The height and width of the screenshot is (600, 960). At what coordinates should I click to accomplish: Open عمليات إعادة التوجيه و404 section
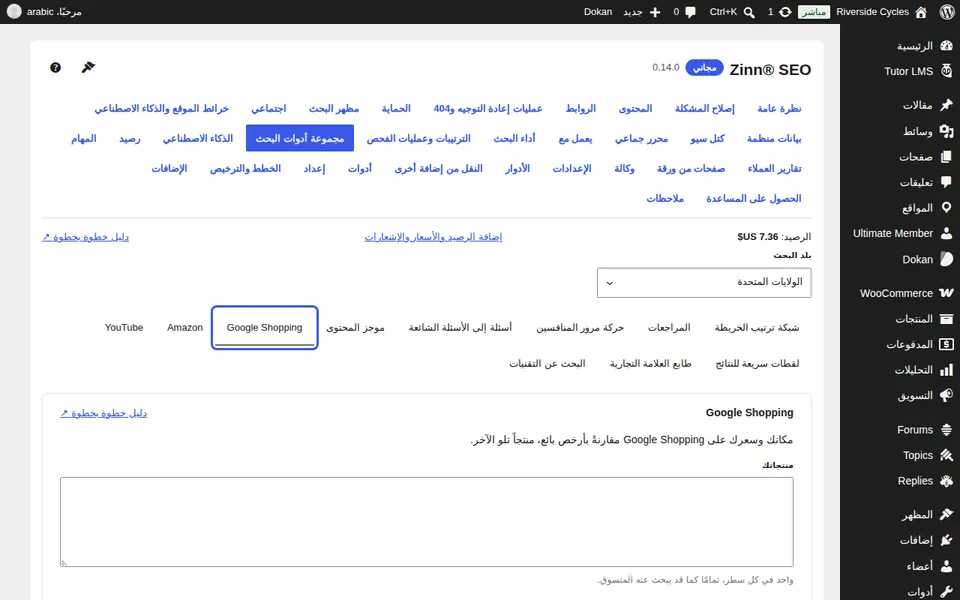(488, 108)
